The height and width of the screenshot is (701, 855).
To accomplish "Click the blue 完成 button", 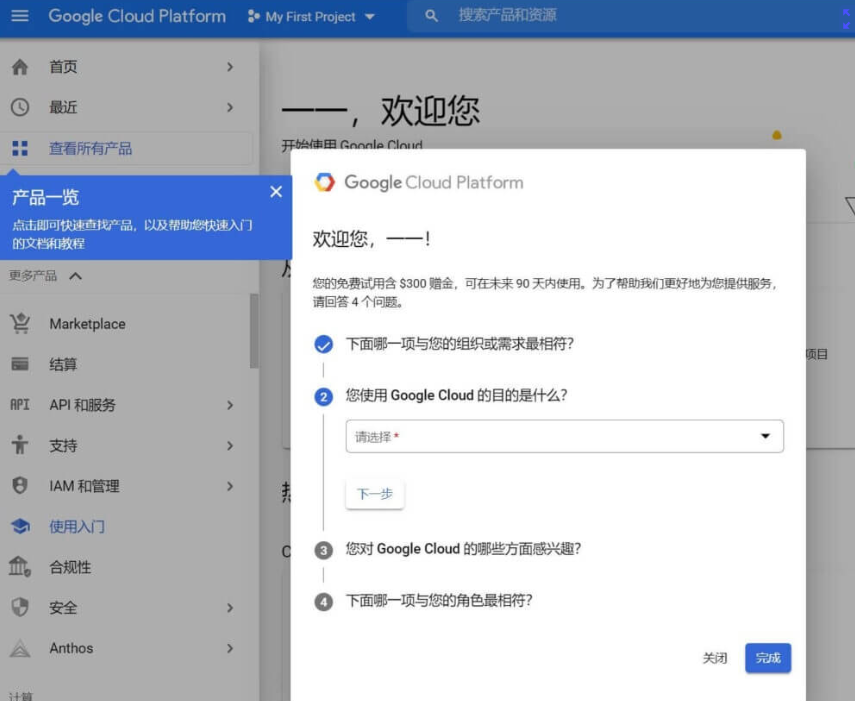I will (x=768, y=658).
